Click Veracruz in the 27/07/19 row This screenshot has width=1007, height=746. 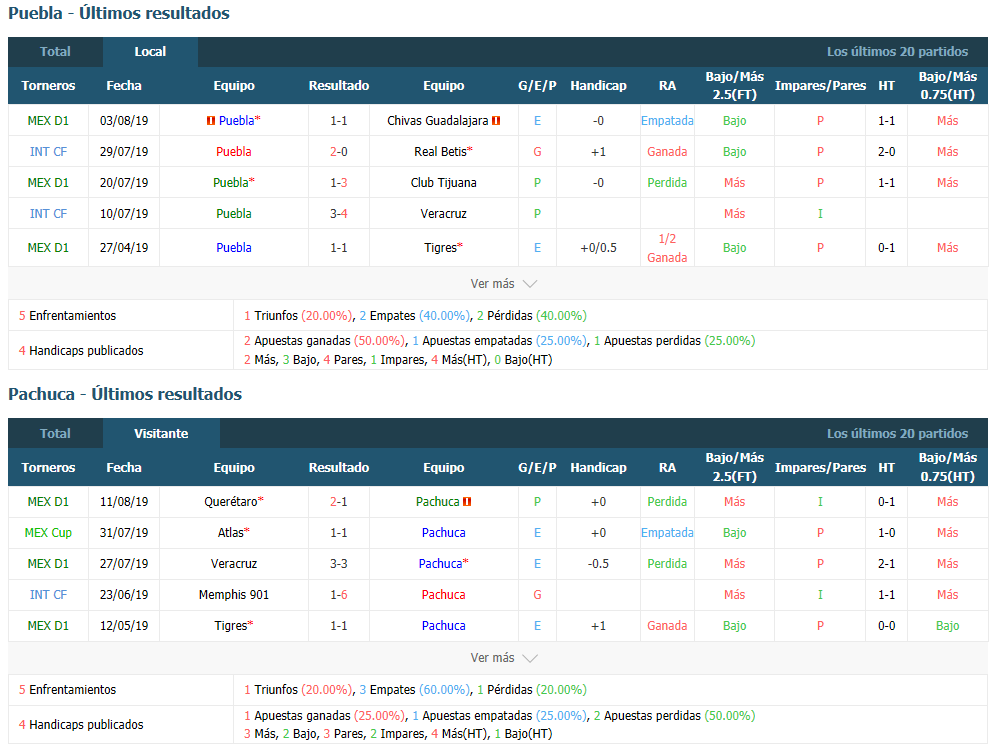tap(234, 564)
